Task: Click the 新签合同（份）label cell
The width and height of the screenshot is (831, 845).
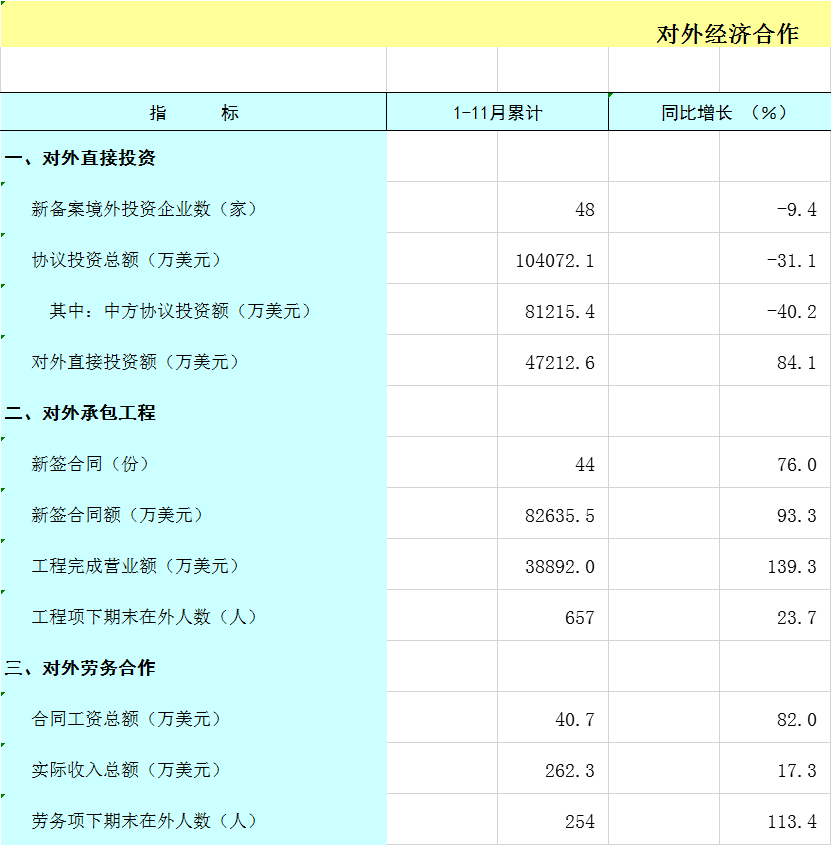Action: point(90,464)
